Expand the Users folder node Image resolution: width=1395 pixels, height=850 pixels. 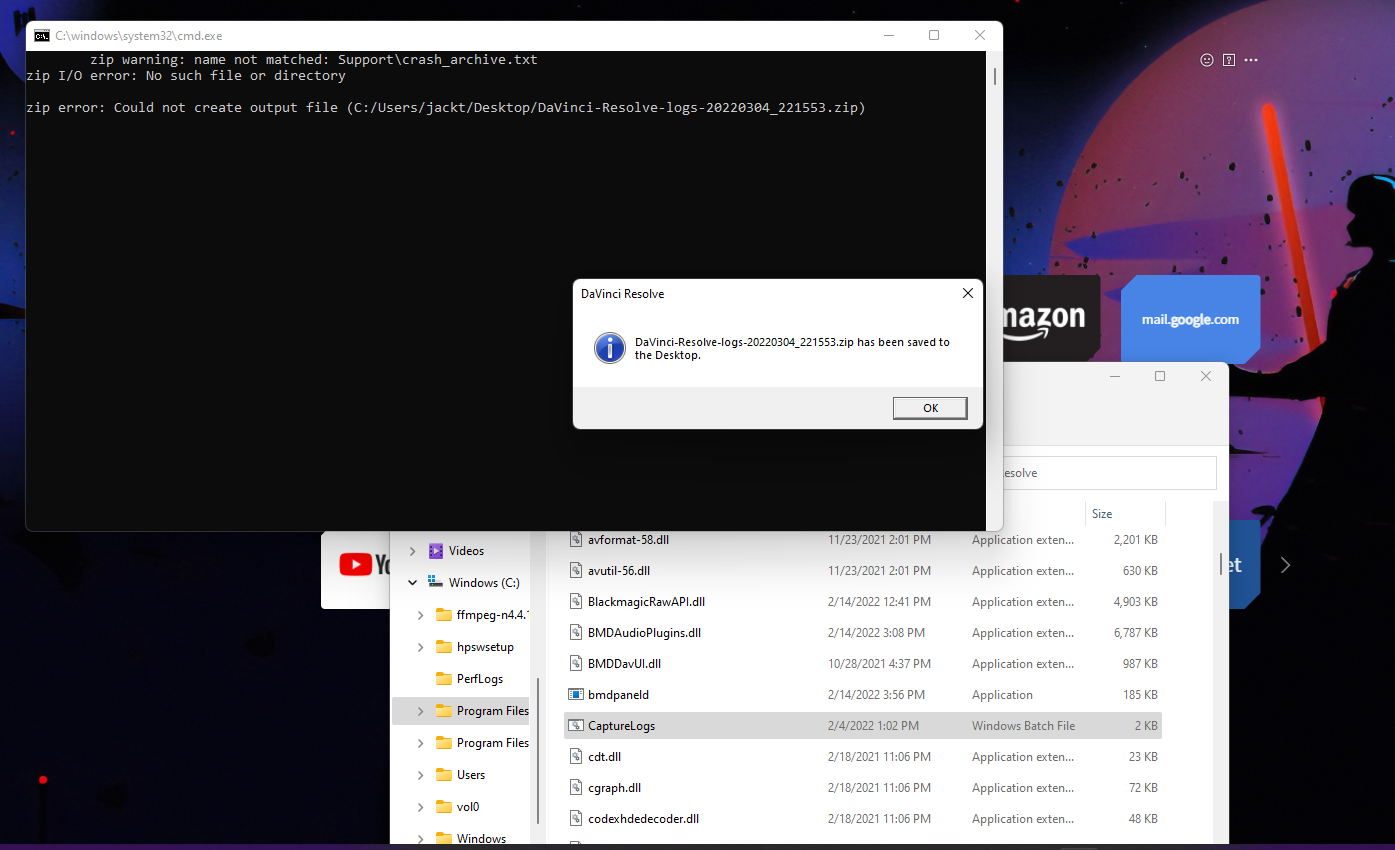(x=420, y=775)
